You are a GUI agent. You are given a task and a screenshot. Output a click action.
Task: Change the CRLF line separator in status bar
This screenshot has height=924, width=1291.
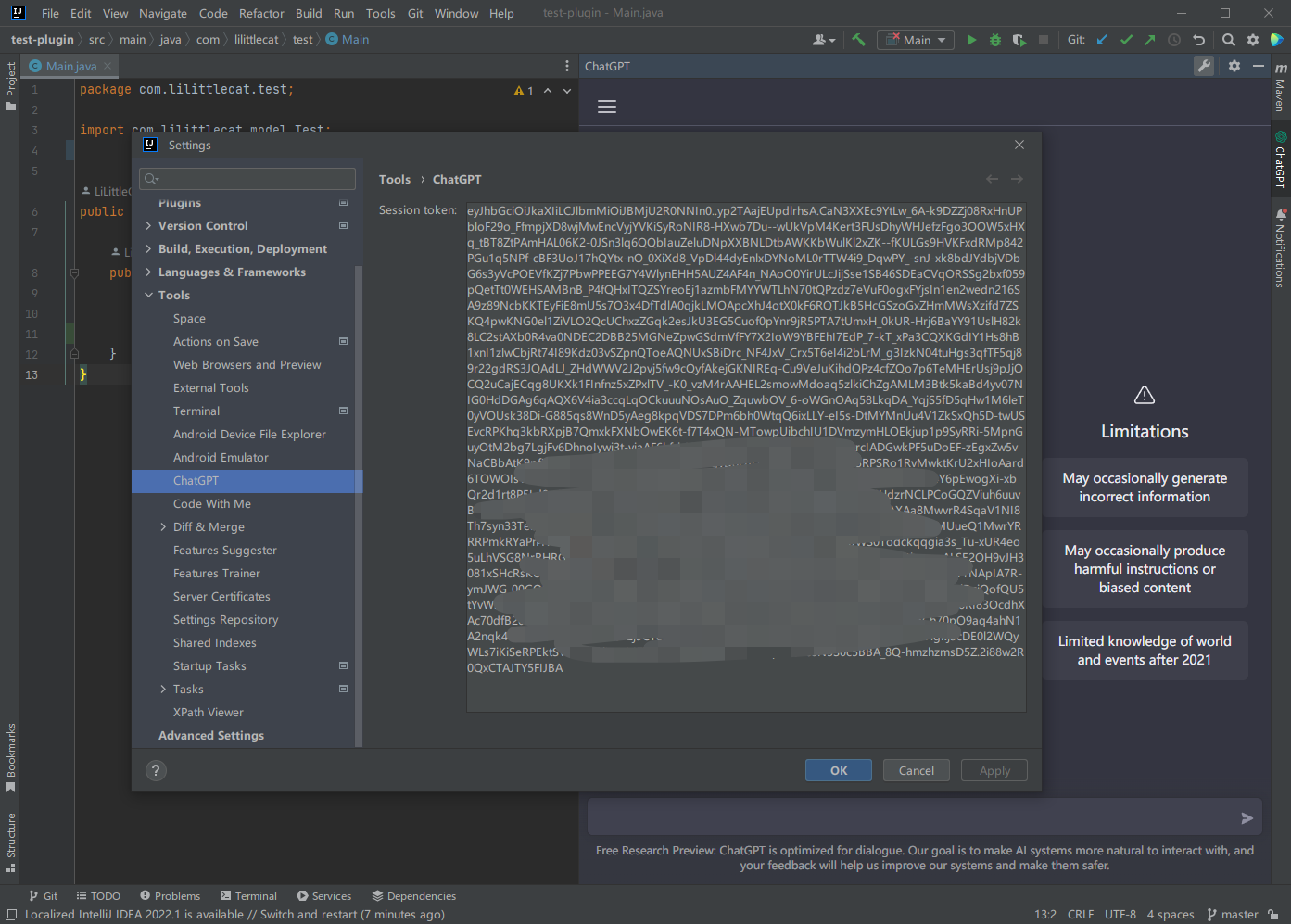[1081, 915]
